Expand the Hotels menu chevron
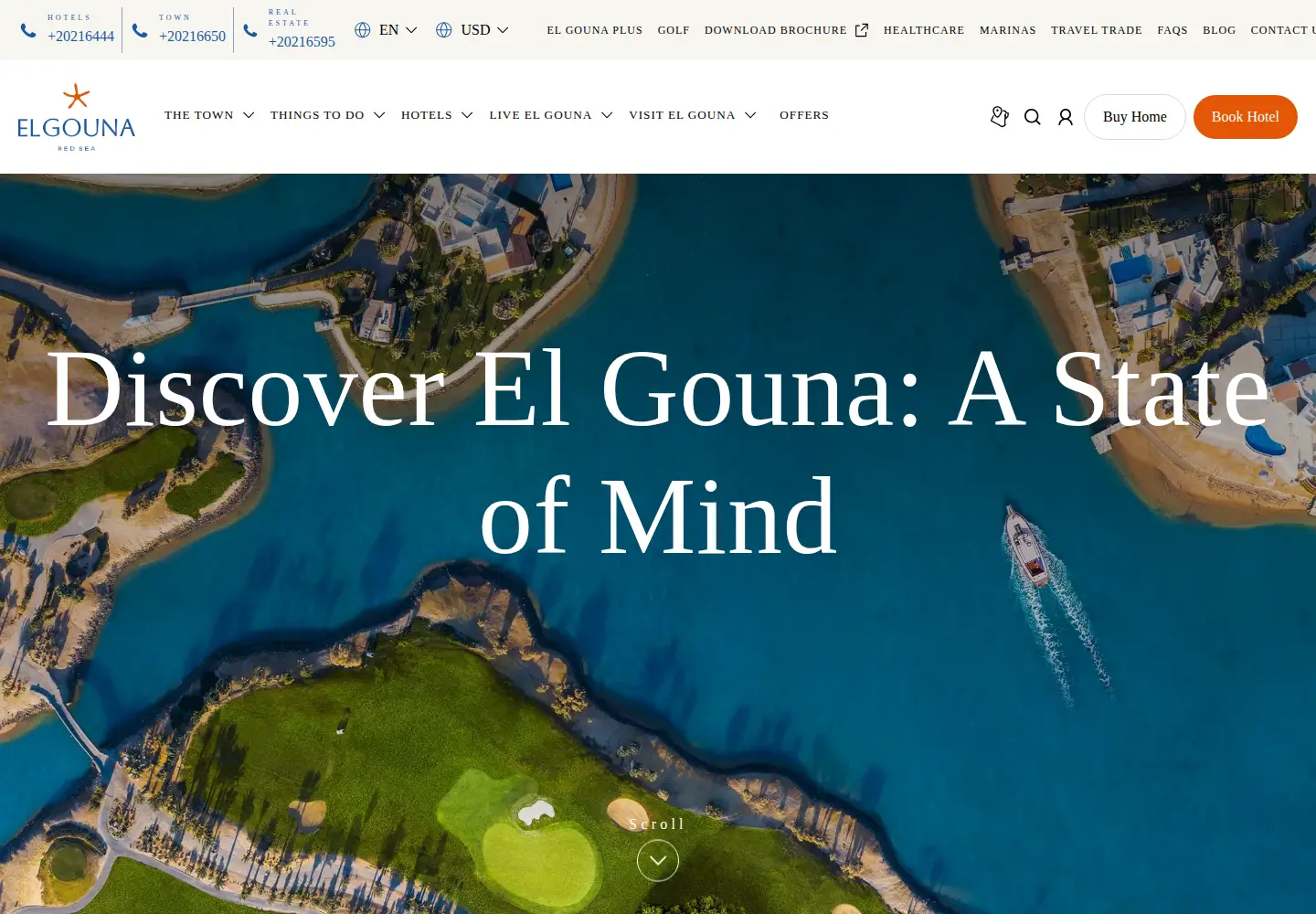The width and height of the screenshot is (1316, 914). click(467, 115)
